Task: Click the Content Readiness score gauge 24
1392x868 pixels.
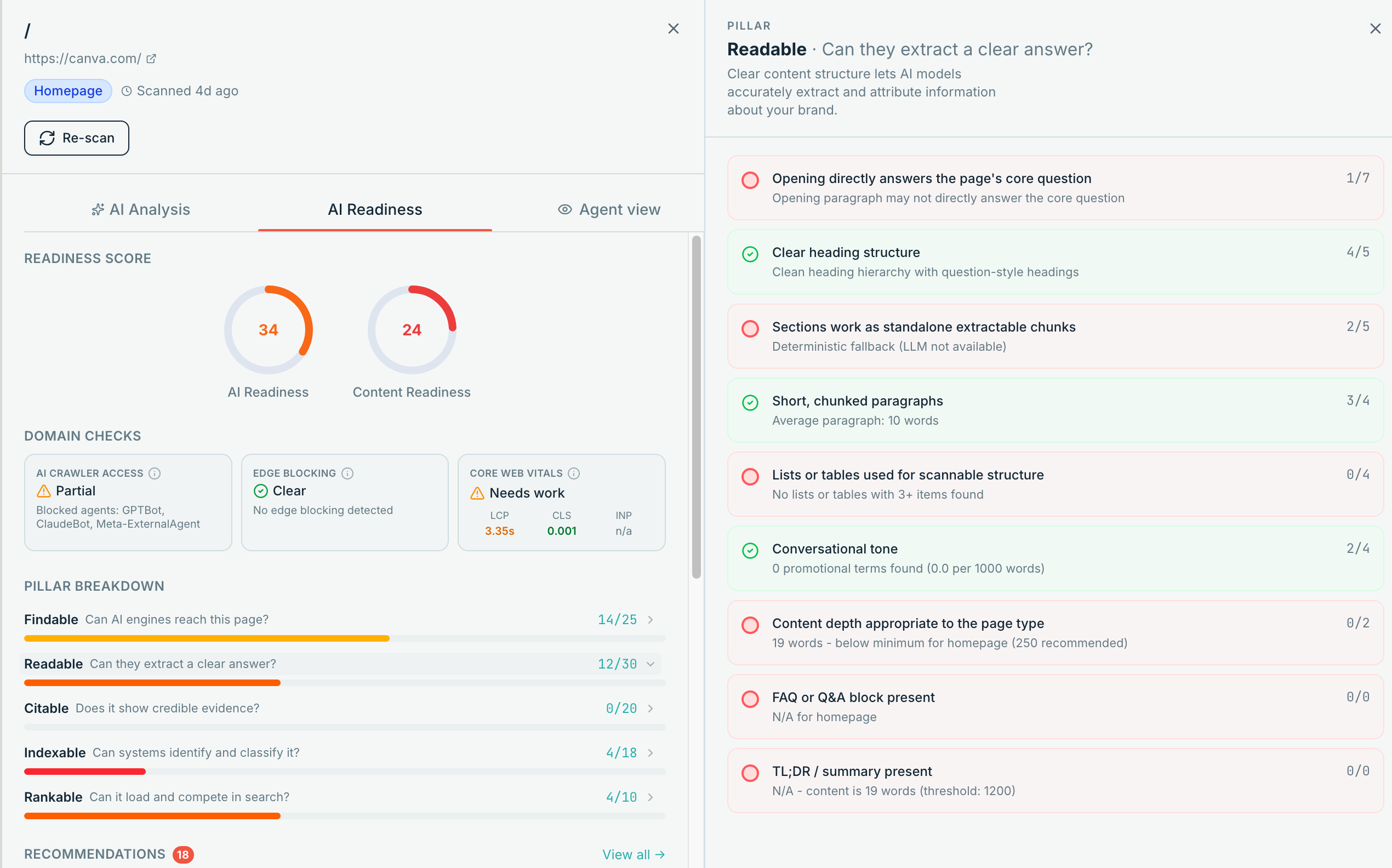Action: coord(412,329)
